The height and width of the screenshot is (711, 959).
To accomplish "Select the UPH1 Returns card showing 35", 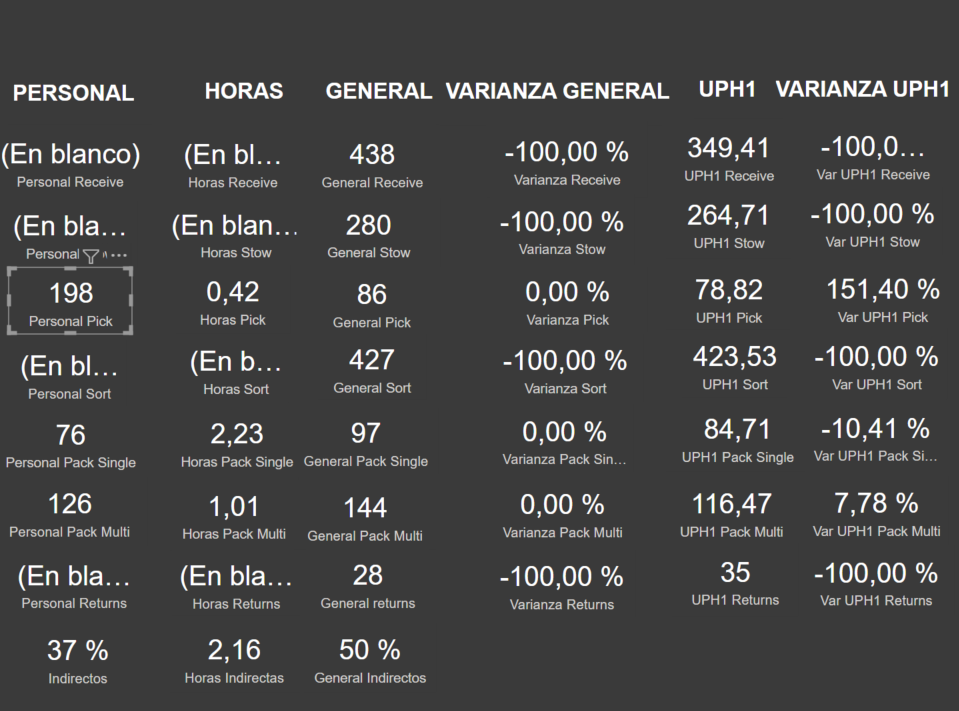I will point(735,584).
